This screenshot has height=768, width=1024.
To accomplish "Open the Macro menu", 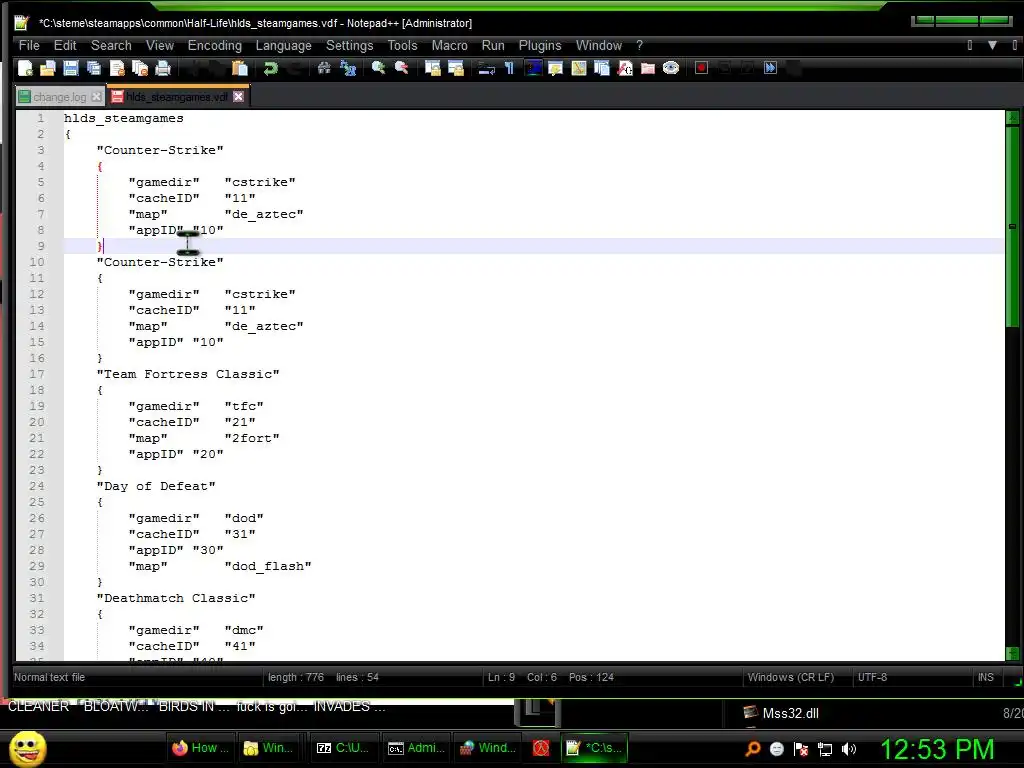I will coord(449,45).
